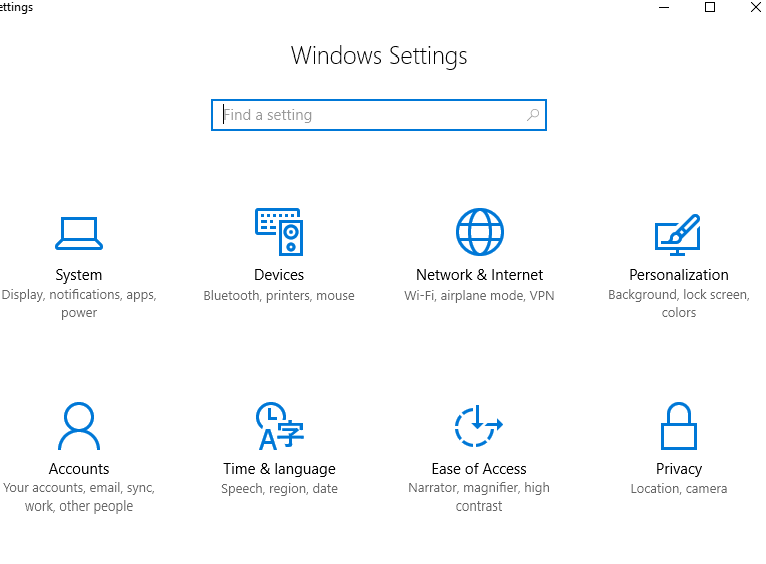766x564 pixels.
Task: Select the Network & Internet globe icon
Action: (480, 232)
